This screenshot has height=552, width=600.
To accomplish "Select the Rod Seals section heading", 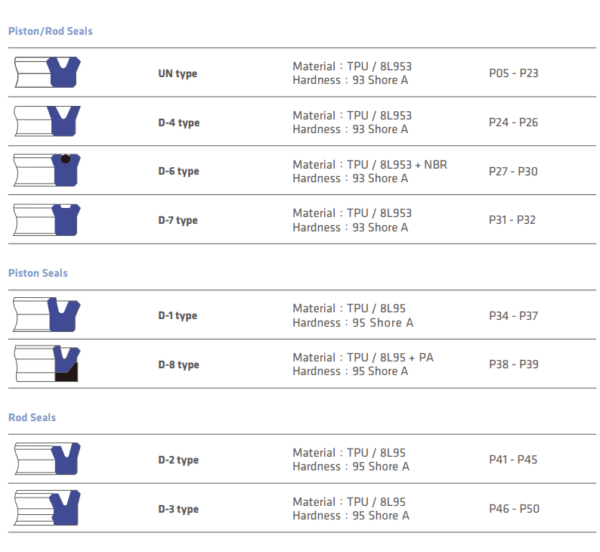I will pyautogui.click(x=32, y=418).
